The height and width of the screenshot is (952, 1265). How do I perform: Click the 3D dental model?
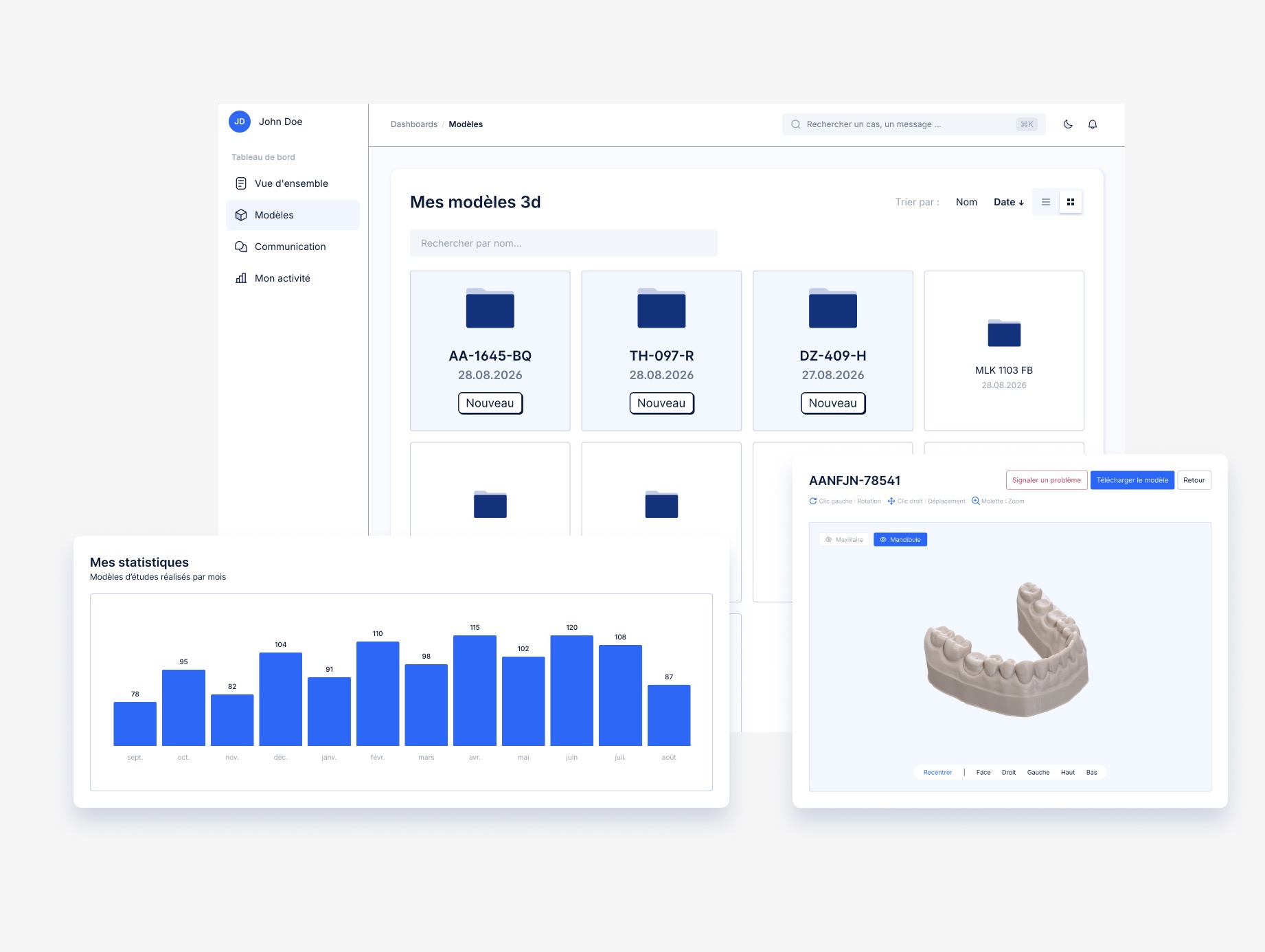coord(1007,650)
